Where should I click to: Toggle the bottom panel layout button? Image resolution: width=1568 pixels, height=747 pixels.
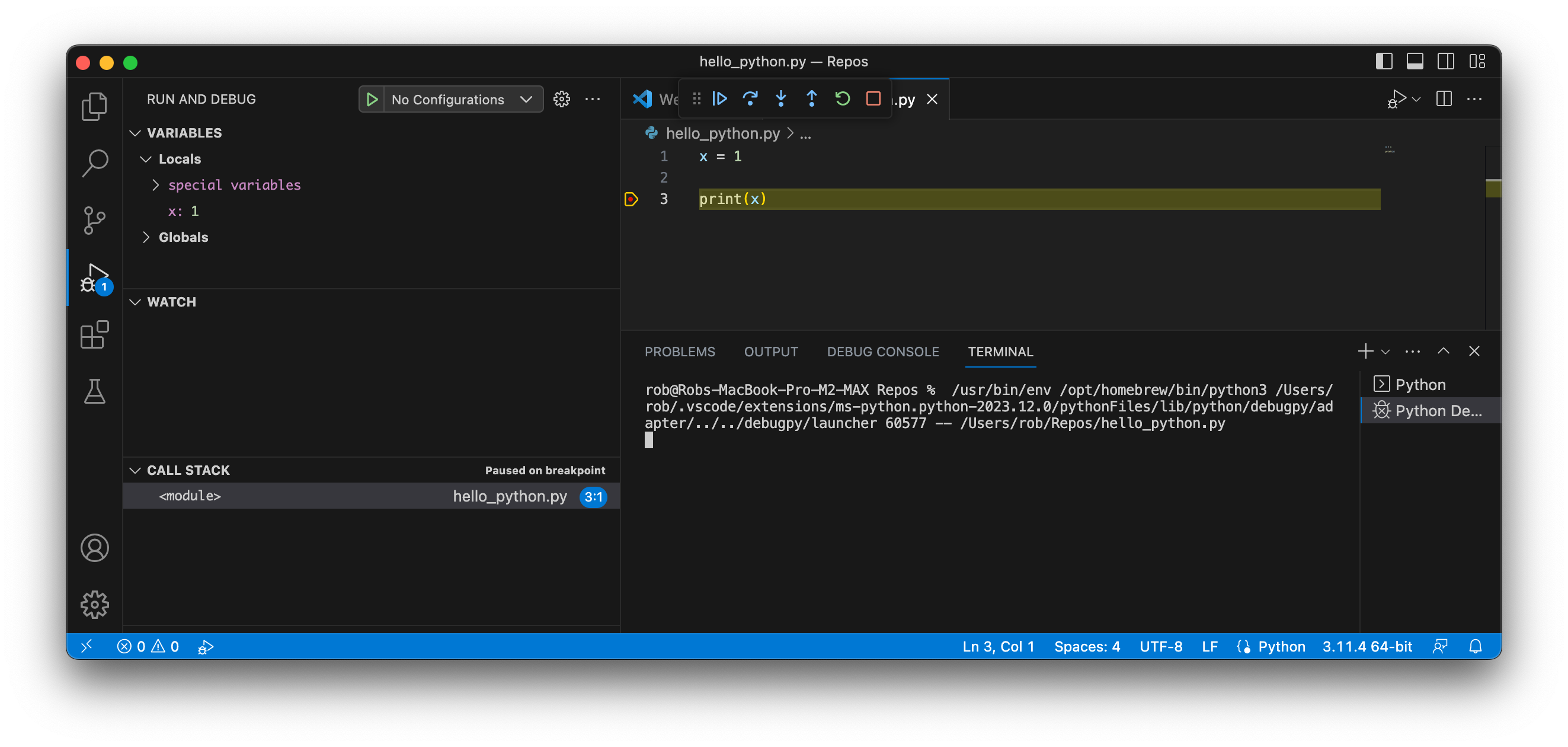click(x=1415, y=62)
